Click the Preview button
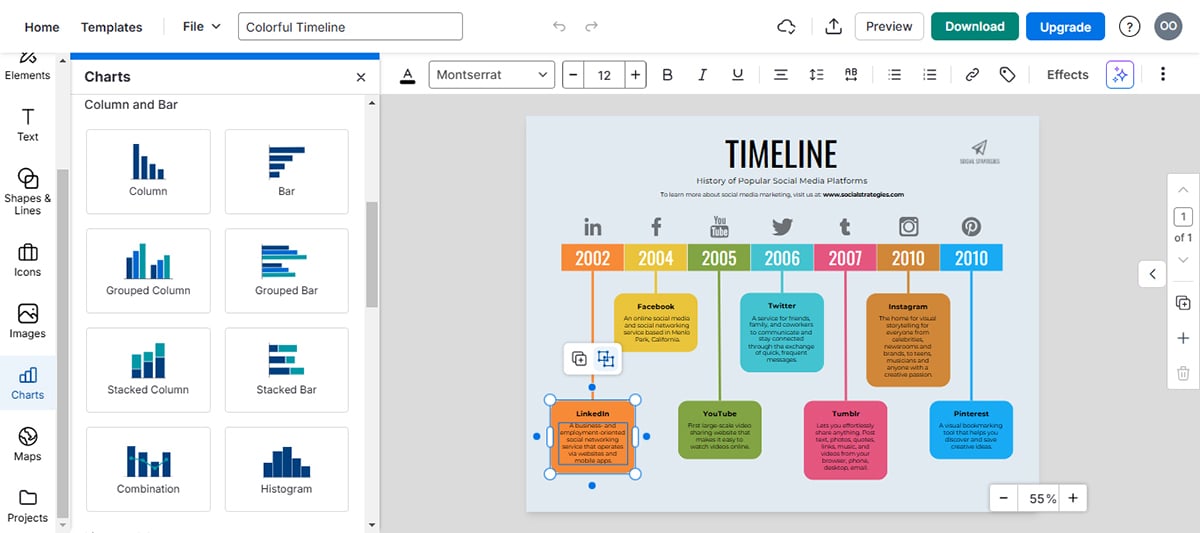The height and width of the screenshot is (533, 1200). (x=888, y=27)
